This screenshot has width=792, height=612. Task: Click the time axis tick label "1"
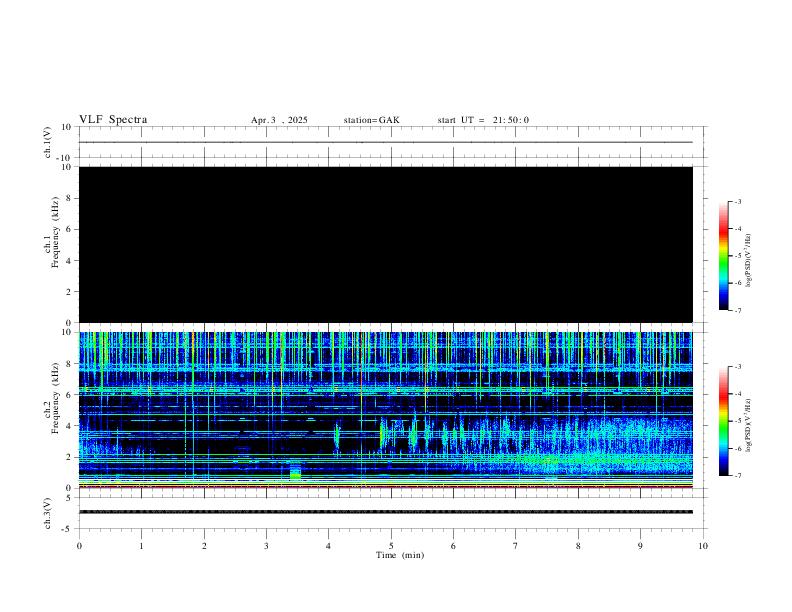[141, 546]
